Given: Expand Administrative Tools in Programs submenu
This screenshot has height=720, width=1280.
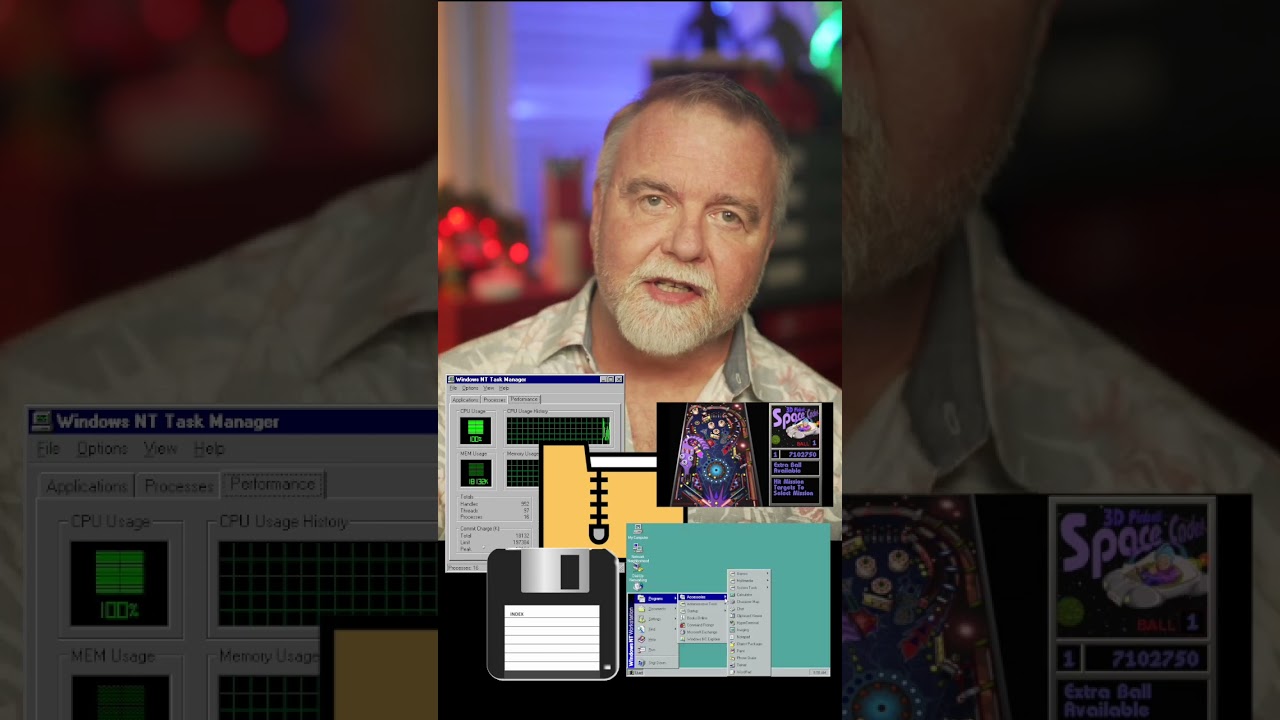Looking at the screenshot, I should click(x=703, y=604).
